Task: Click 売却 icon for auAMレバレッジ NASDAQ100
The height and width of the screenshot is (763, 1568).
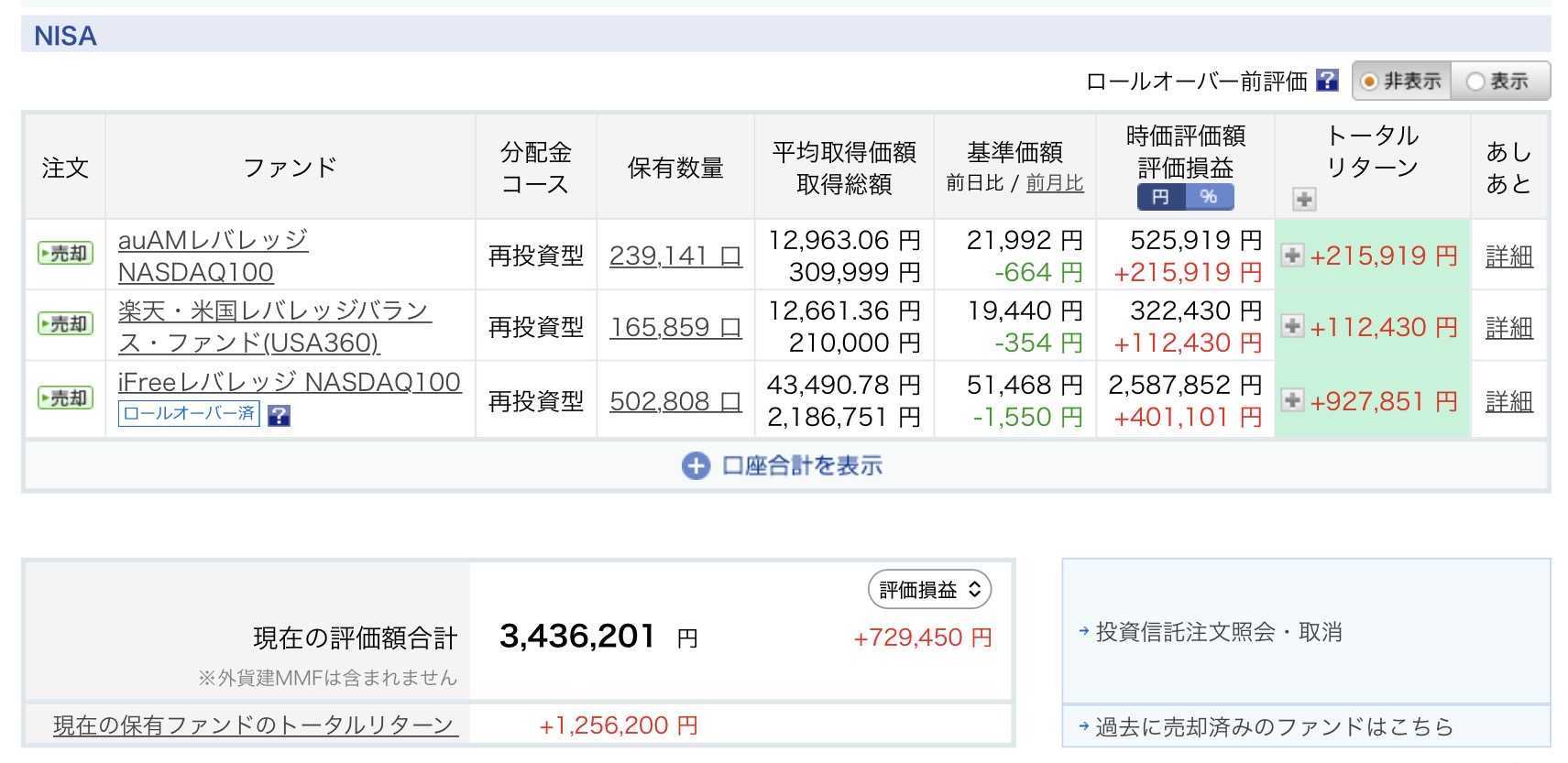Action: point(65,253)
